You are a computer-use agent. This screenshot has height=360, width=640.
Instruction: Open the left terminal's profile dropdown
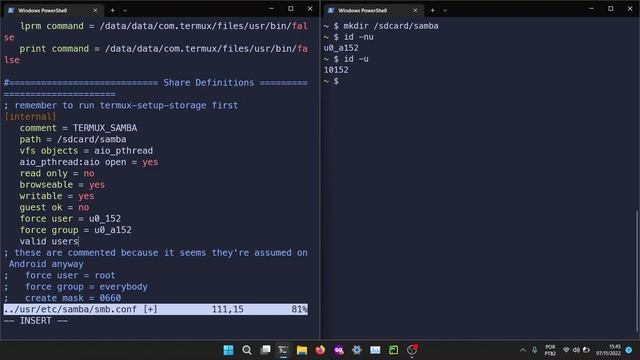click(x=125, y=10)
